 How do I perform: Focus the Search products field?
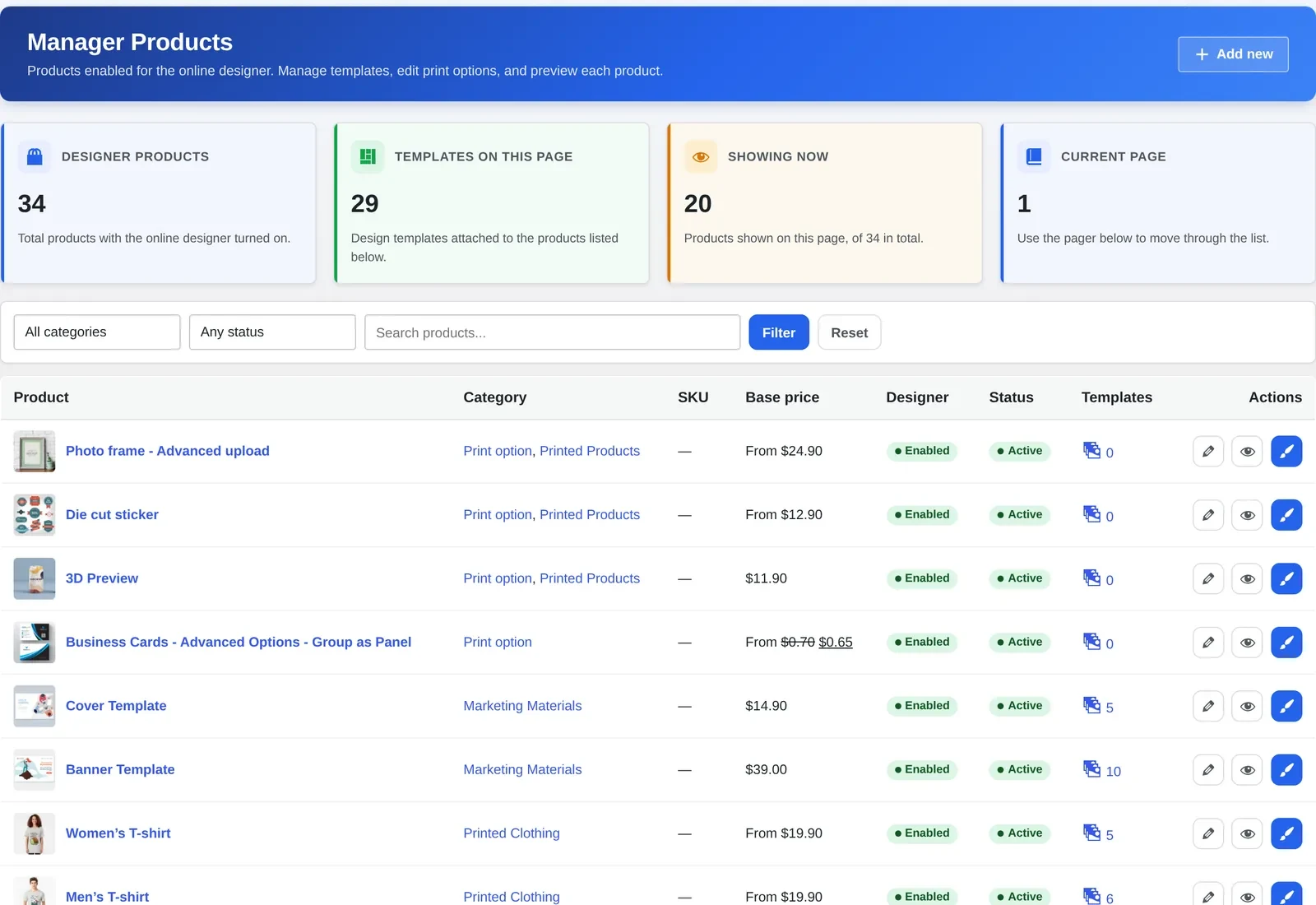552,332
